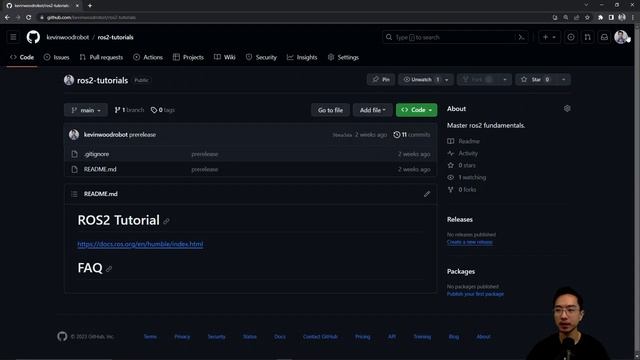Switch to the Projects tab
The image size is (640, 360).
tap(188, 57)
